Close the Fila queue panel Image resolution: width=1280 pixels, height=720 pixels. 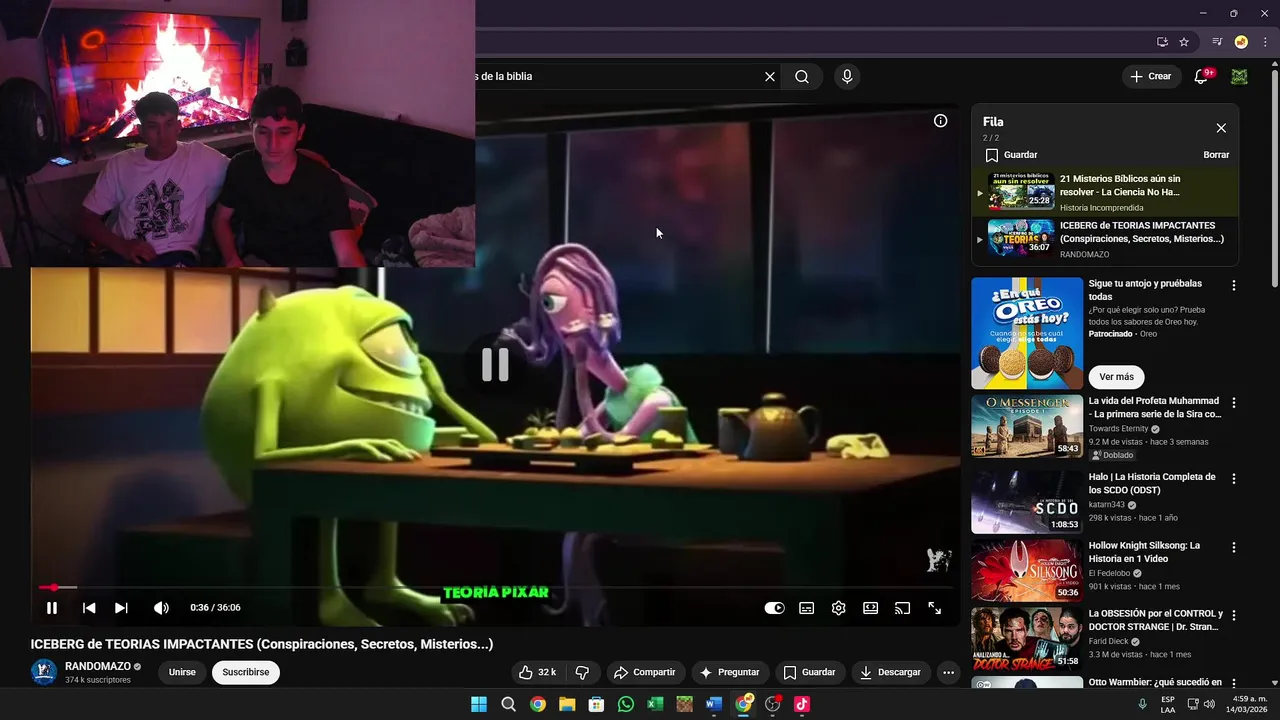tap(1221, 128)
